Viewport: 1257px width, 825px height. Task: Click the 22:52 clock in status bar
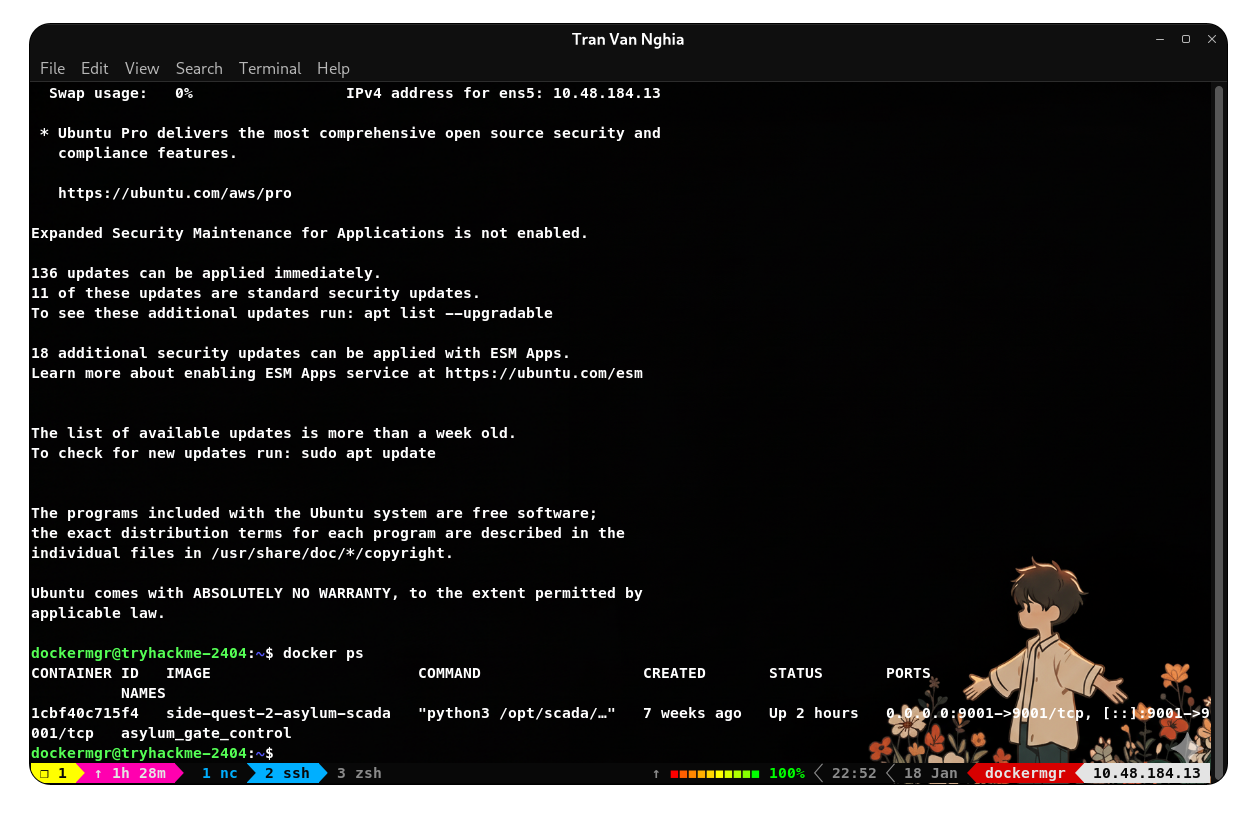[853, 773]
